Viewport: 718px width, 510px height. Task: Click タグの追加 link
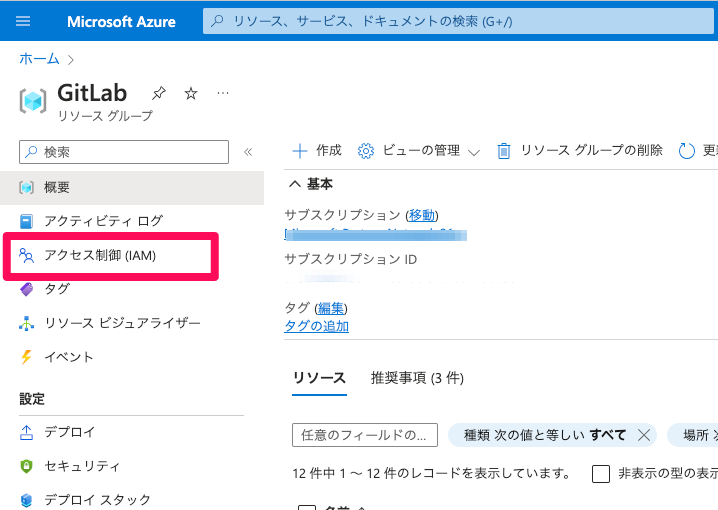[x=316, y=326]
